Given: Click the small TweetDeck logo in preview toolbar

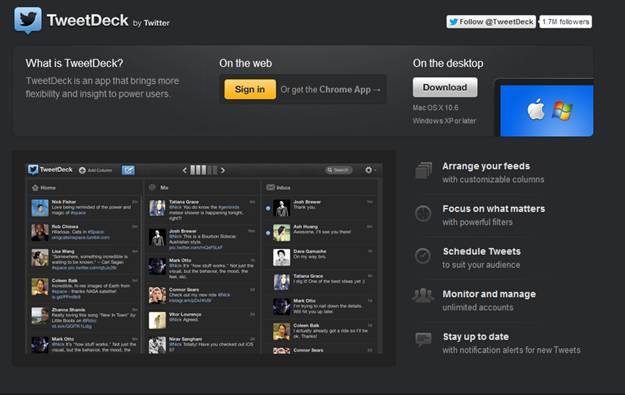Looking at the screenshot, I should tap(33, 170).
